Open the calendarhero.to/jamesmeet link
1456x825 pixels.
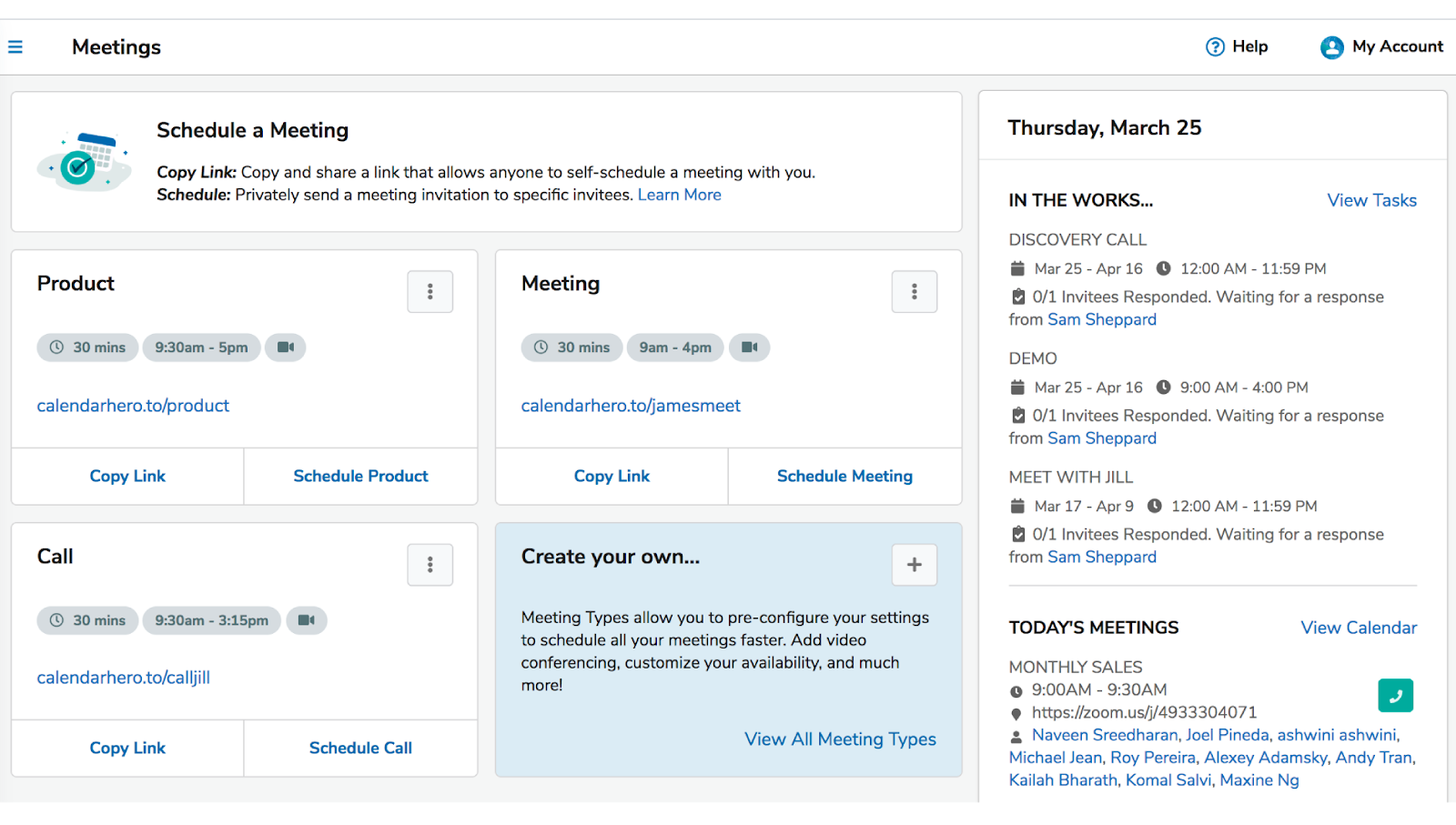coord(630,405)
